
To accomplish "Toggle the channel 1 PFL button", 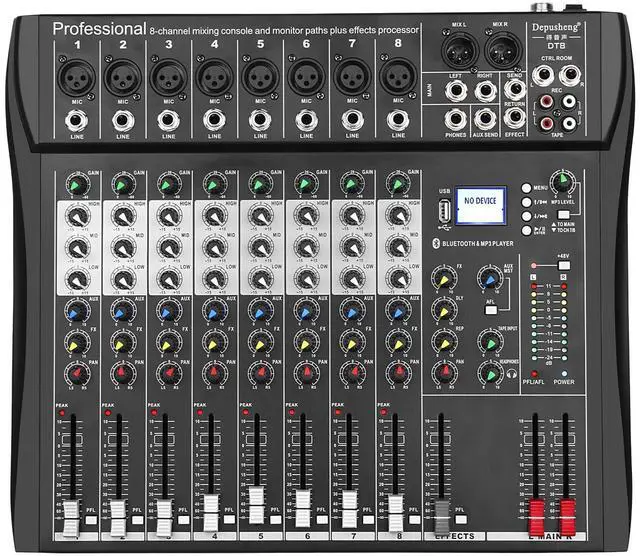I will point(91,520).
